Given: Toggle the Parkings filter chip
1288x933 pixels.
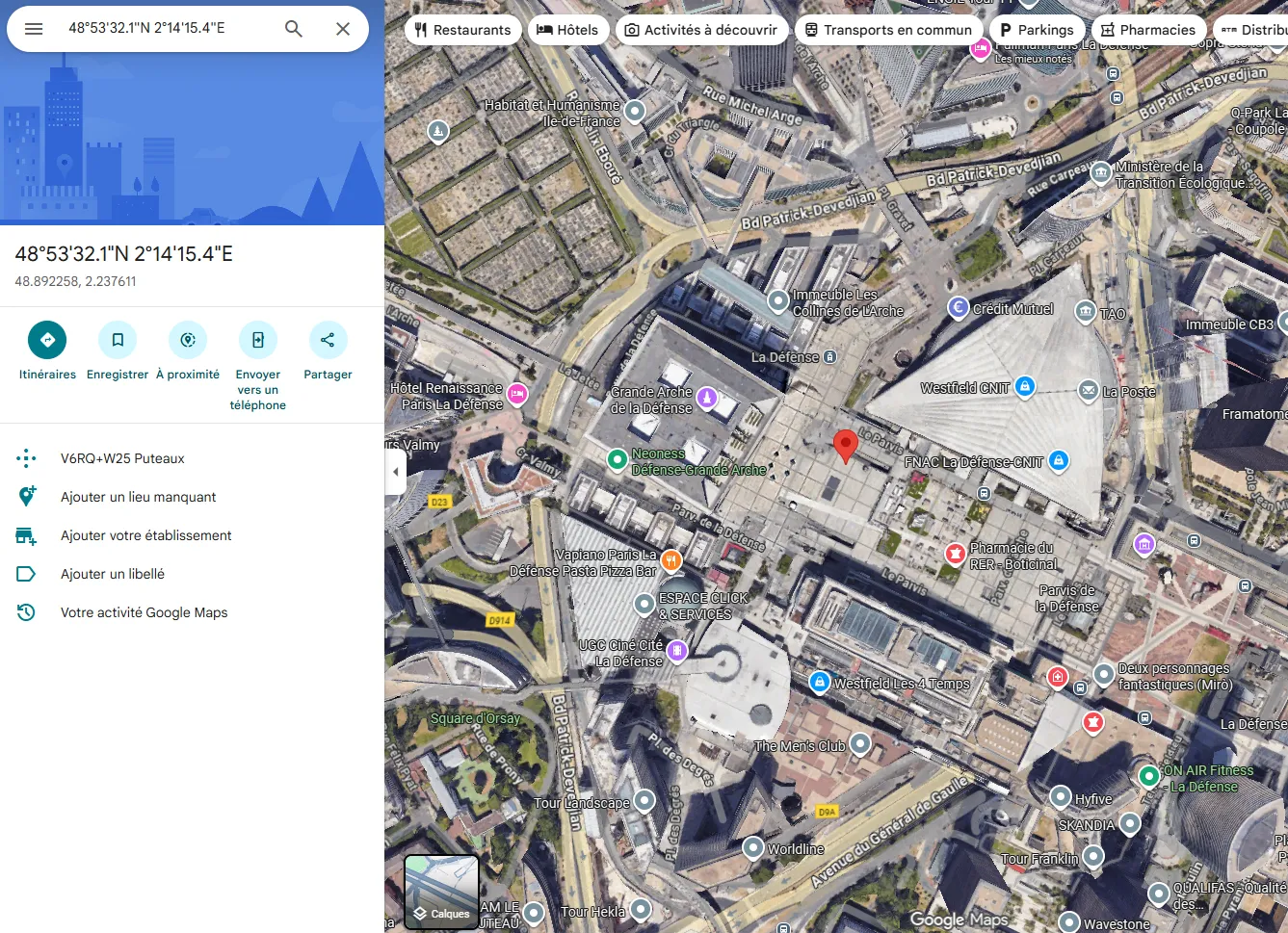Looking at the screenshot, I should click(1037, 29).
